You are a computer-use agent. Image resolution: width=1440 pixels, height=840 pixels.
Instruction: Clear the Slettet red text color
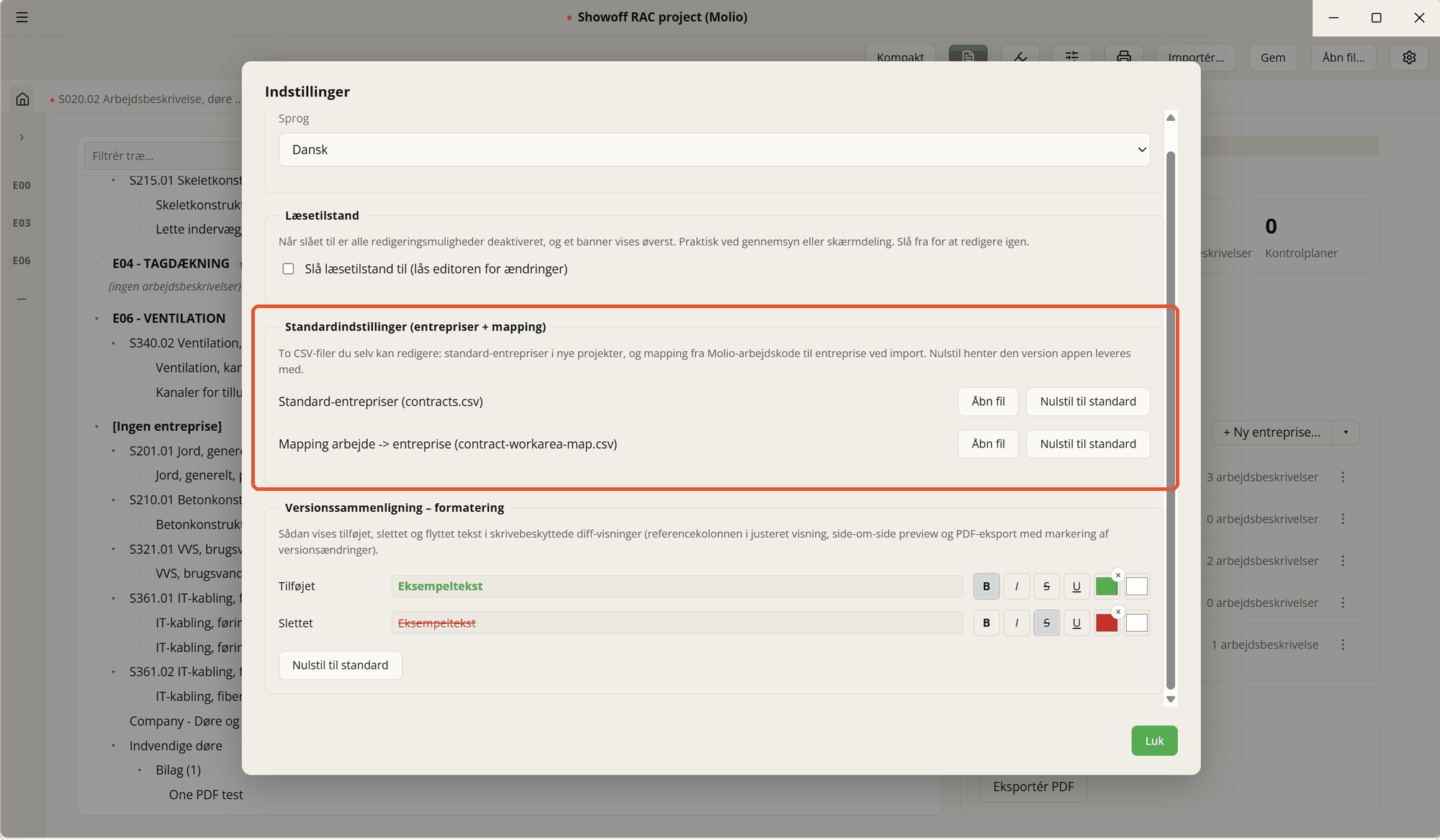pos(1117,612)
